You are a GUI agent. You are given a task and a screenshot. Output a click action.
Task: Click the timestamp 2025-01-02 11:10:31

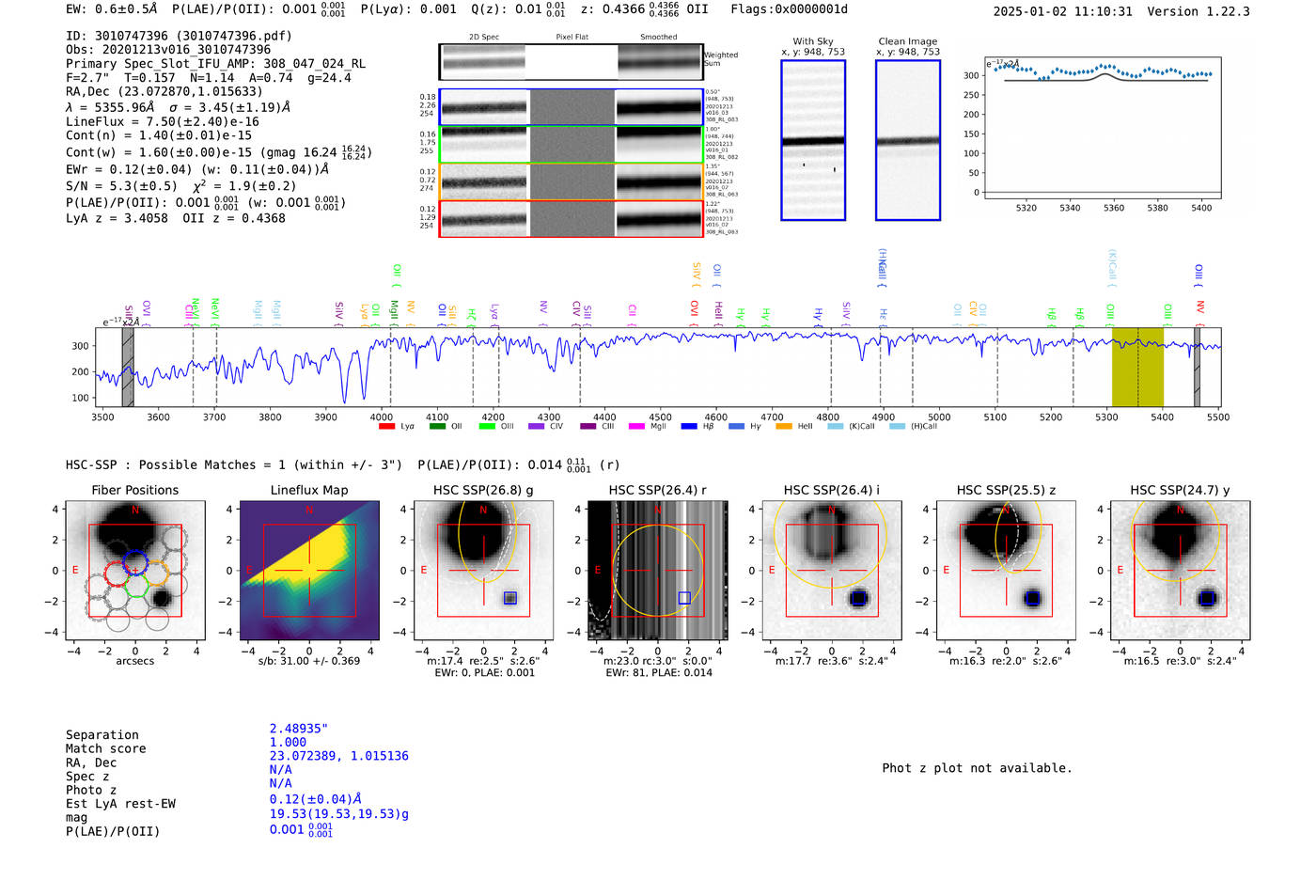pyautogui.click(x=1062, y=11)
